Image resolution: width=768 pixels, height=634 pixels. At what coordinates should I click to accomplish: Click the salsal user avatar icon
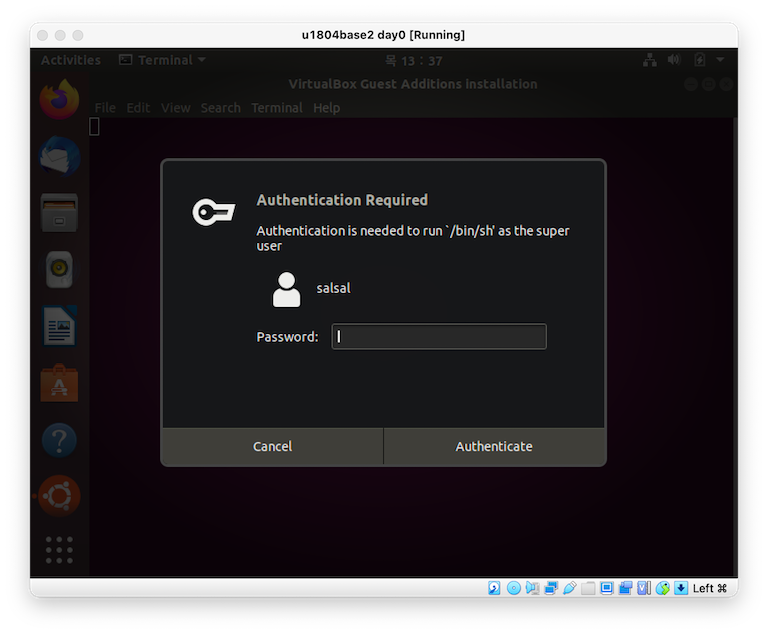(287, 290)
